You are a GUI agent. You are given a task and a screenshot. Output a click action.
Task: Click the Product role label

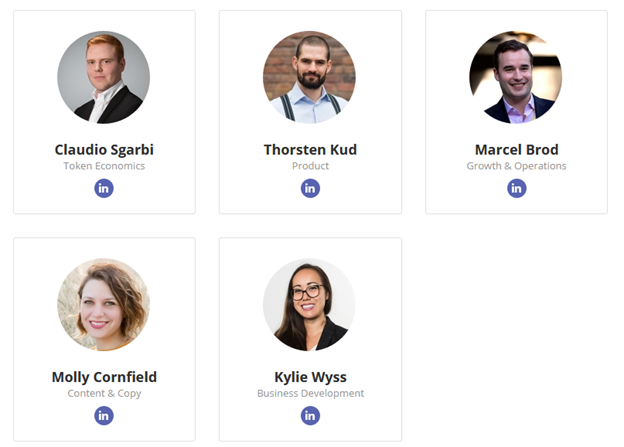click(x=310, y=166)
